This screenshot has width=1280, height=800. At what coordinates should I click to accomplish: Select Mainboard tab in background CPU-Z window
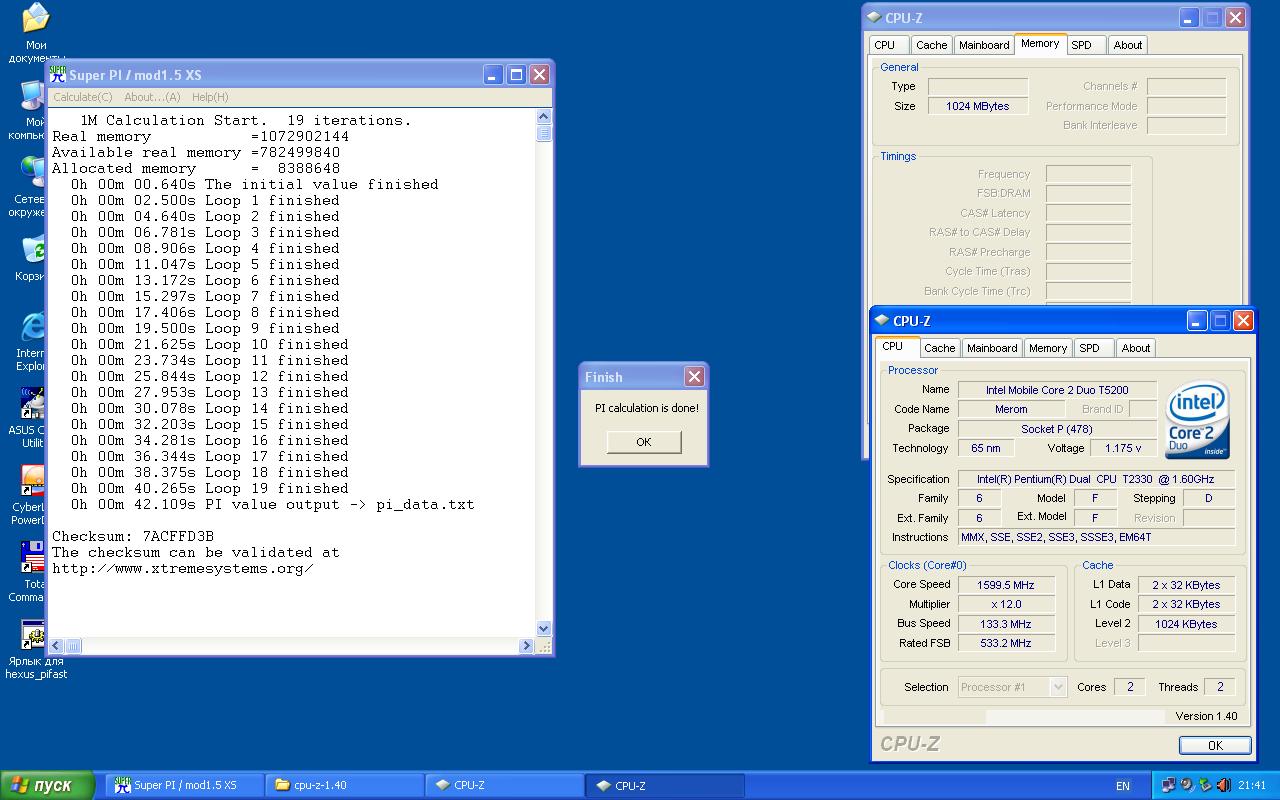coord(984,45)
